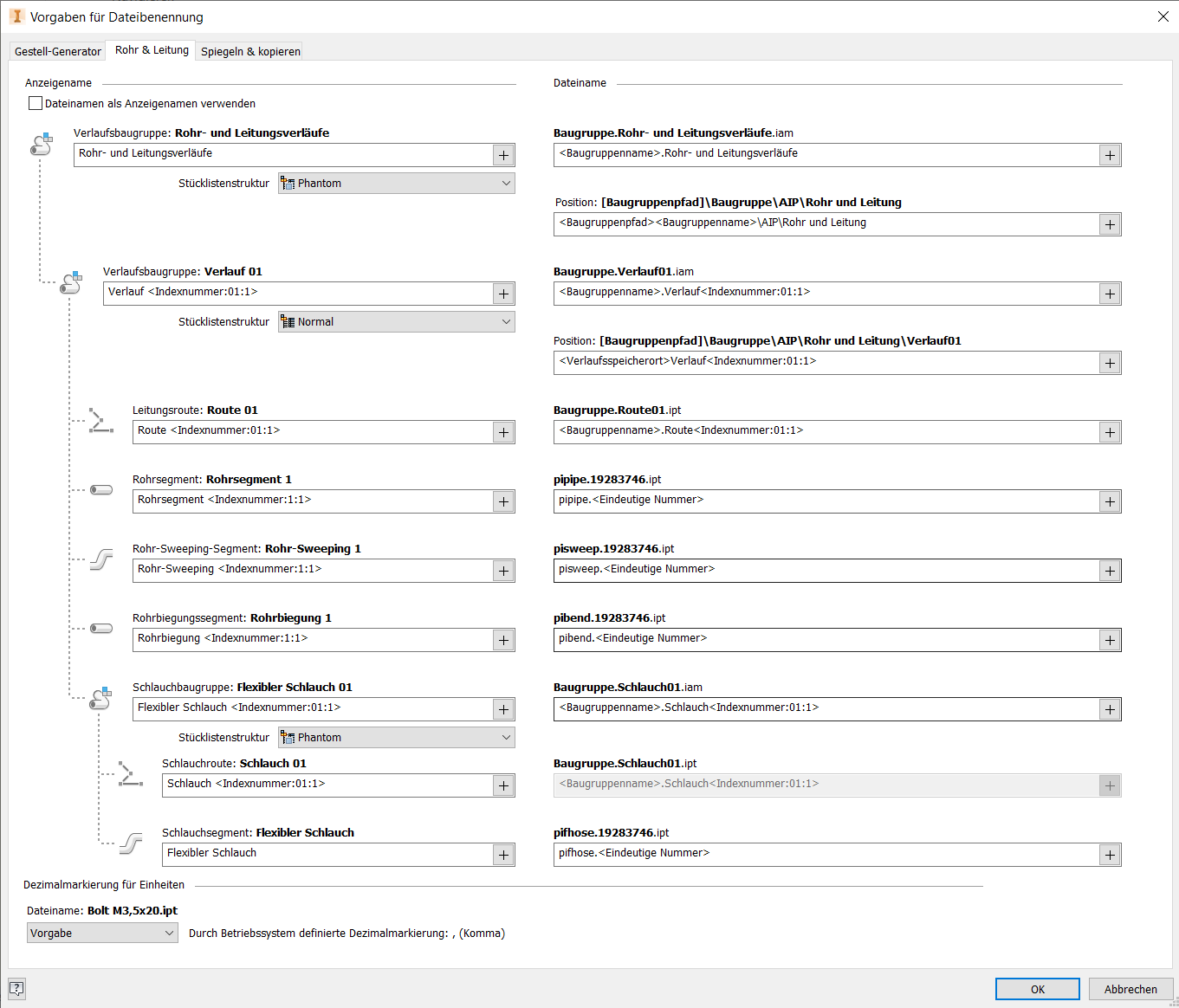
Task: Open the Stücklistenstruktur dropdown showing Normal
Action: click(x=396, y=322)
